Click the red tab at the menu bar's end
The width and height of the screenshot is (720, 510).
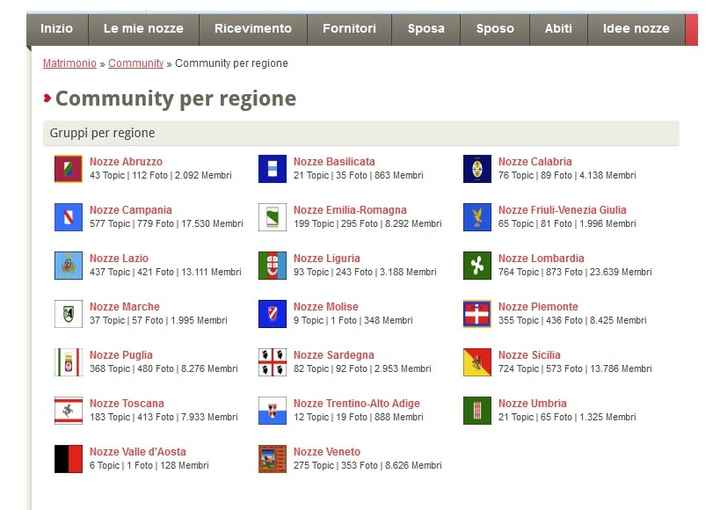click(691, 29)
